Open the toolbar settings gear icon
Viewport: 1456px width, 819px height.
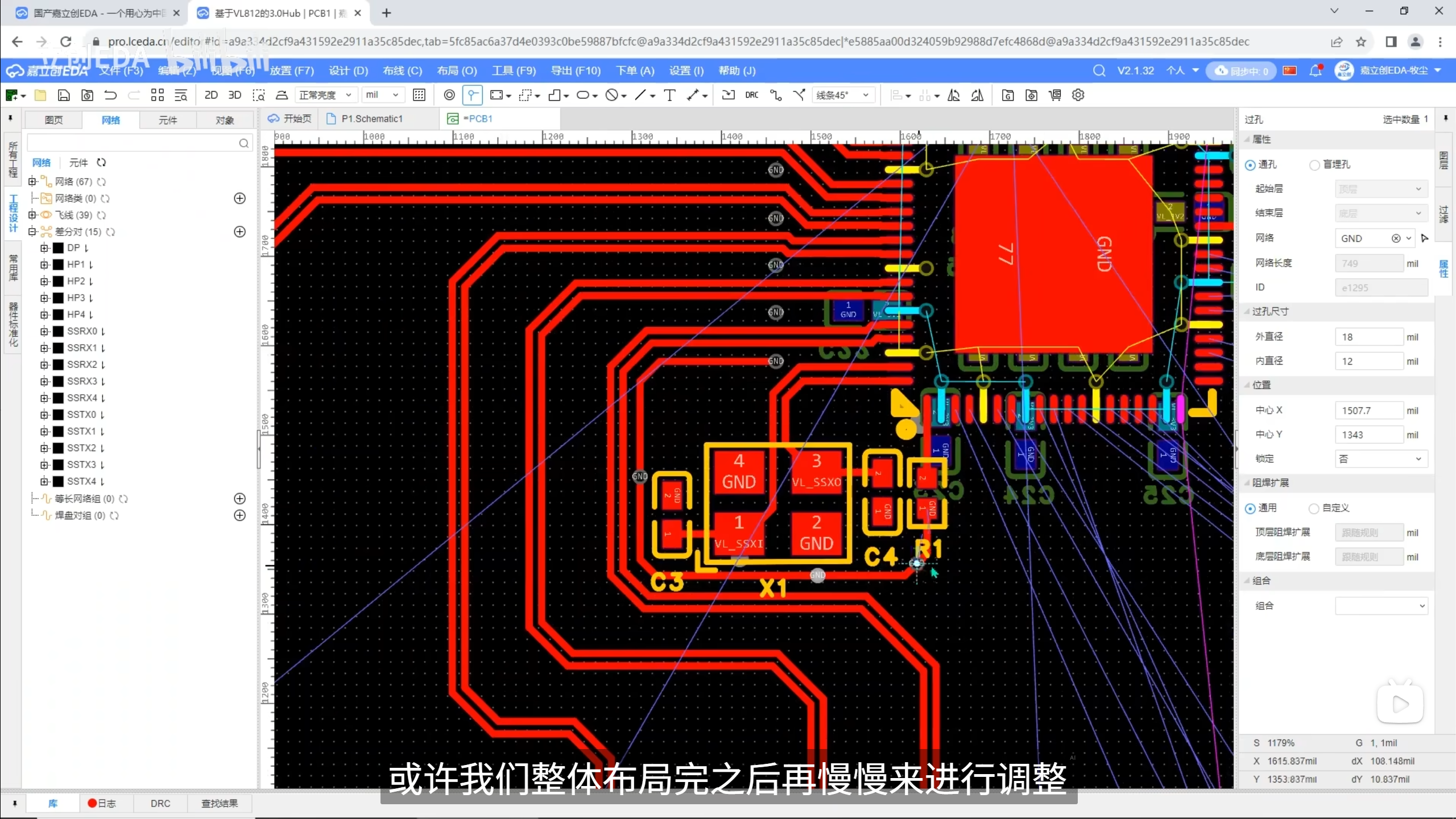point(1078,95)
